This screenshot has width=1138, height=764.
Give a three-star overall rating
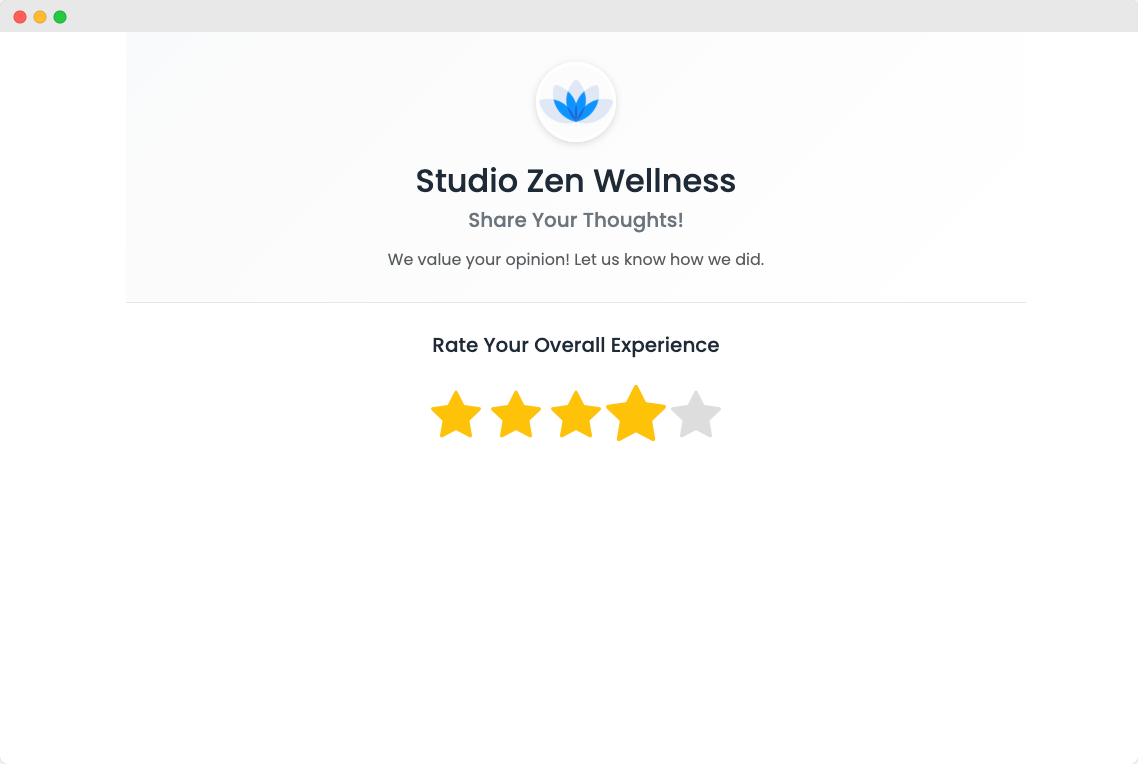pos(576,415)
